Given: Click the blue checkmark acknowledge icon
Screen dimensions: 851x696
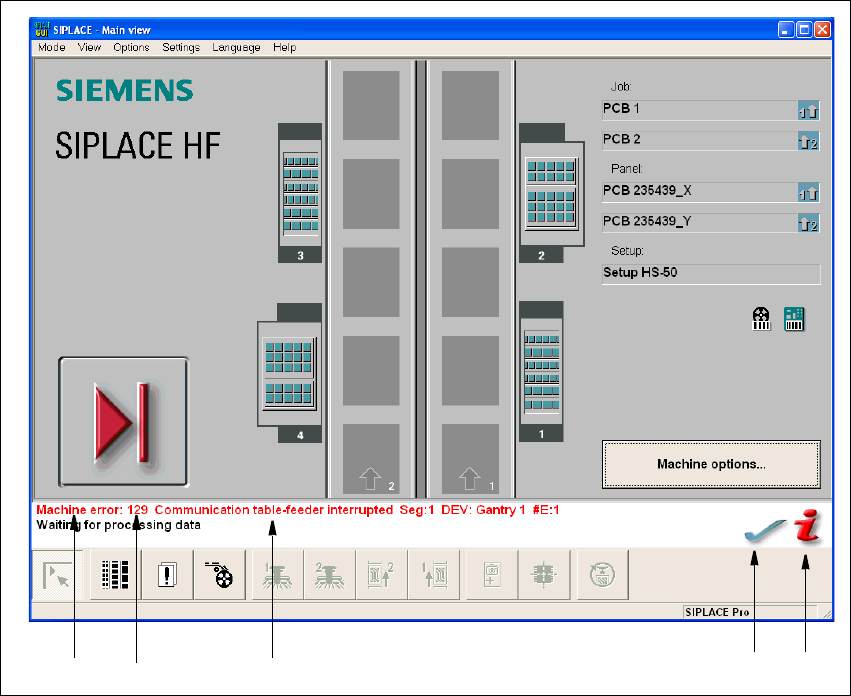Looking at the screenshot, I should pos(762,530).
